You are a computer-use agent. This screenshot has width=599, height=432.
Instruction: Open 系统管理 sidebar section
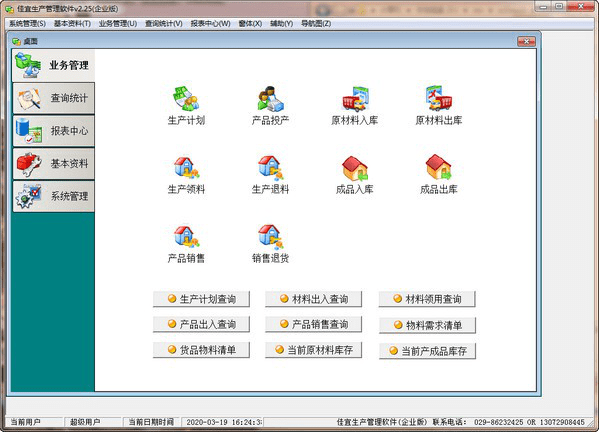[53, 196]
